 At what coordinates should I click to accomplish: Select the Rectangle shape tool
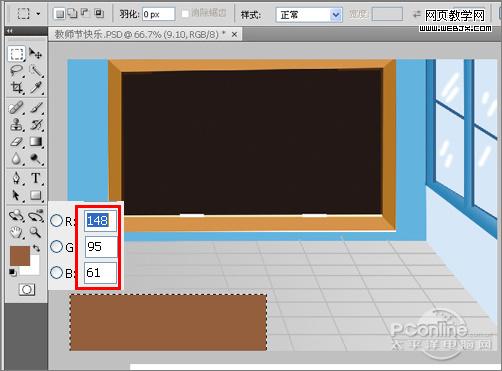pyautogui.click(x=35, y=195)
